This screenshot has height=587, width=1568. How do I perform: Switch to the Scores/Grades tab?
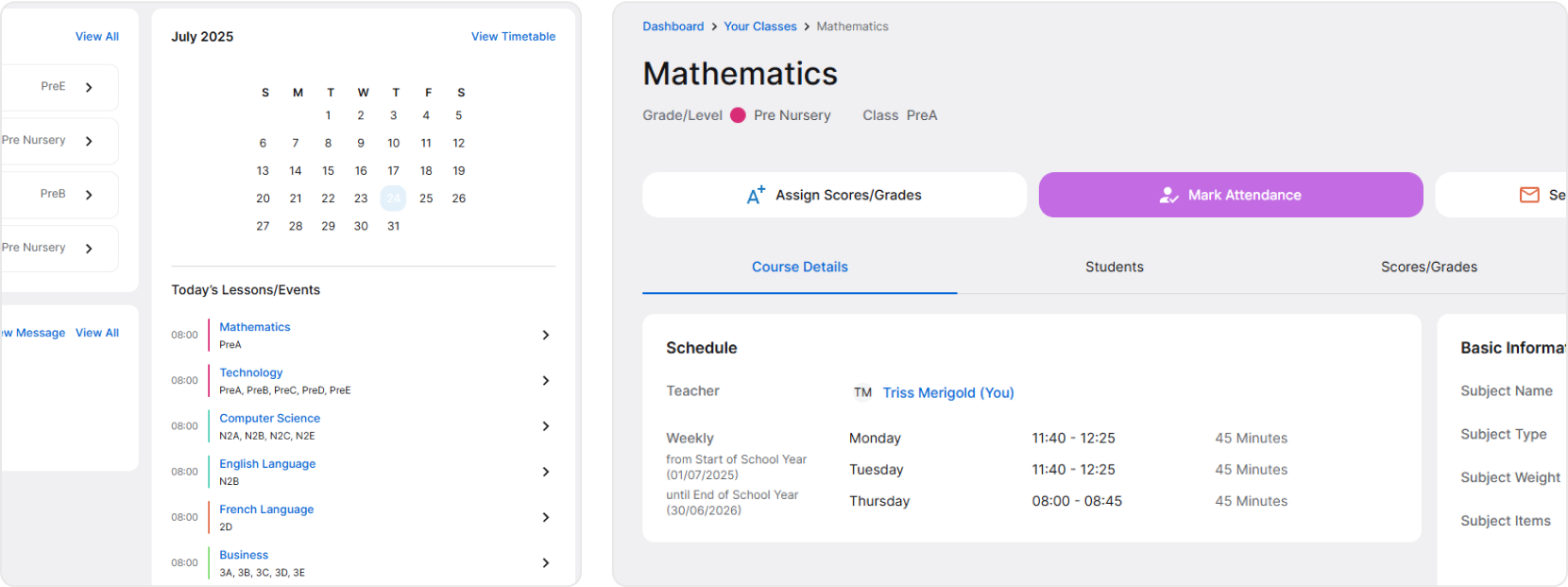pos(1429,267)
